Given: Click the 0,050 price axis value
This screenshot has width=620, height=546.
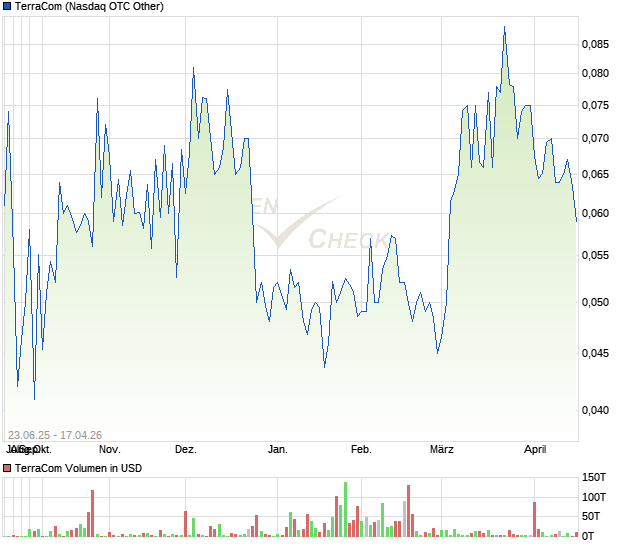Looking at the screenshot, I should pyautogui.click(x=595, y=302).
